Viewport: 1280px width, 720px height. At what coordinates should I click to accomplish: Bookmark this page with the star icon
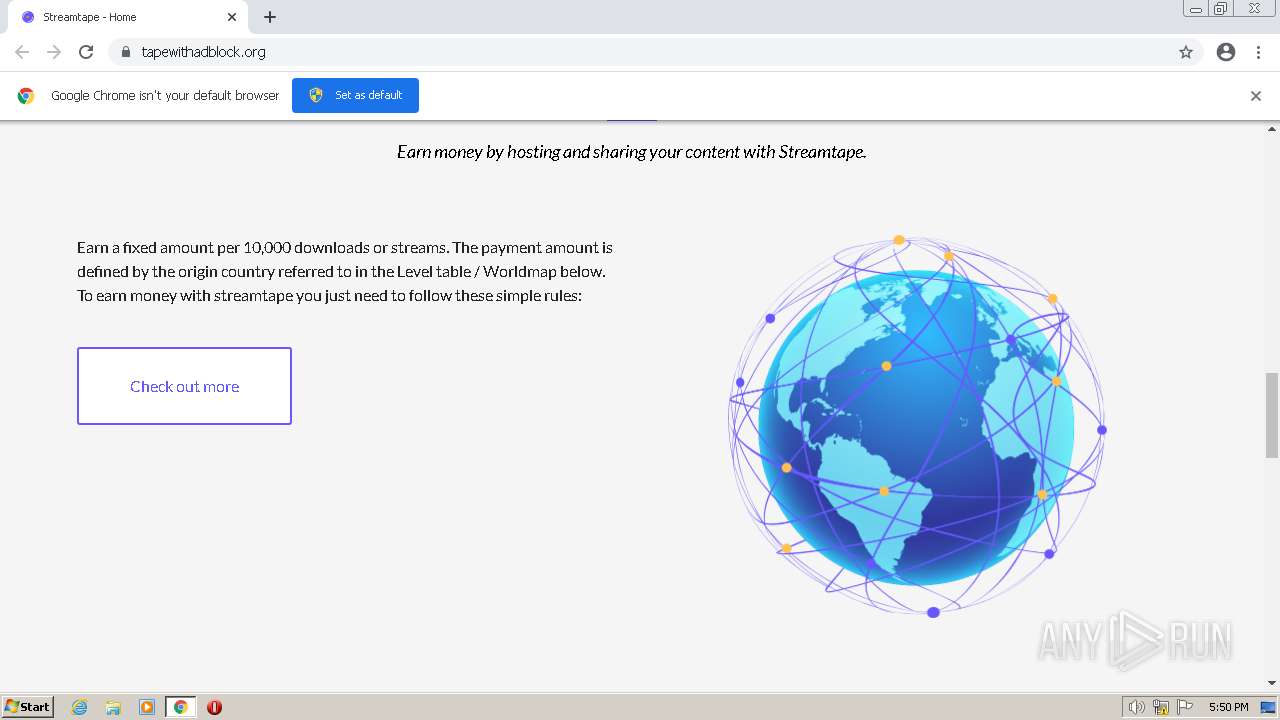tap(1186, 52)
